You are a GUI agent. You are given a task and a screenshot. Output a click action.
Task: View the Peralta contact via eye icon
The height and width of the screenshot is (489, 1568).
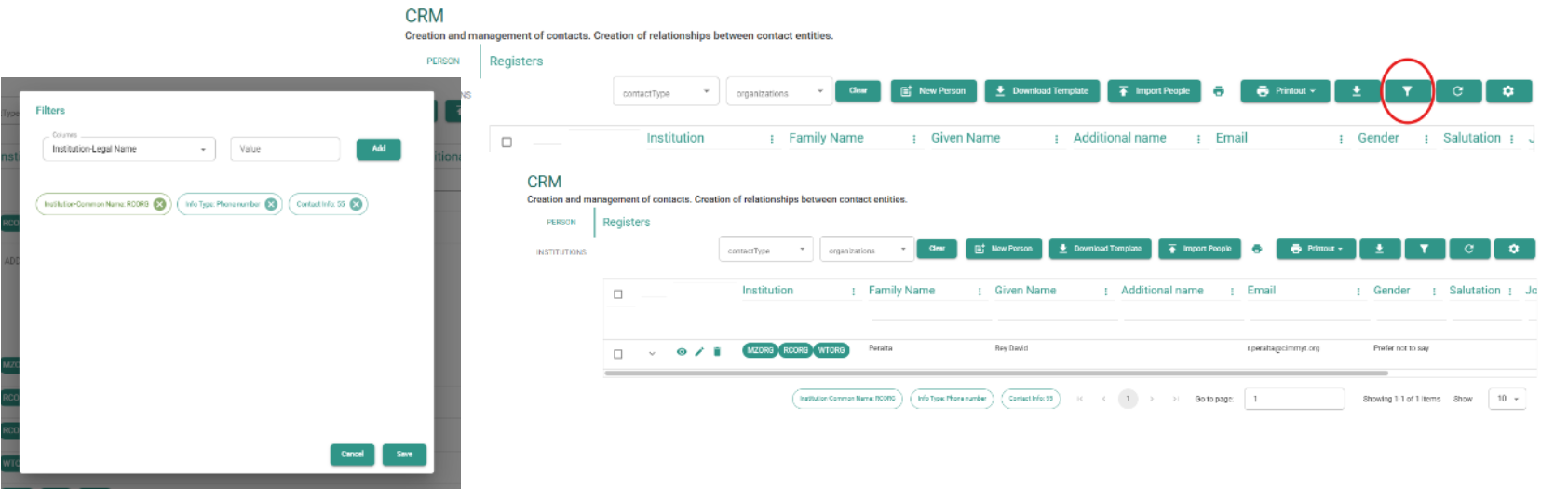pyautogui.click(x=682, y=352)
